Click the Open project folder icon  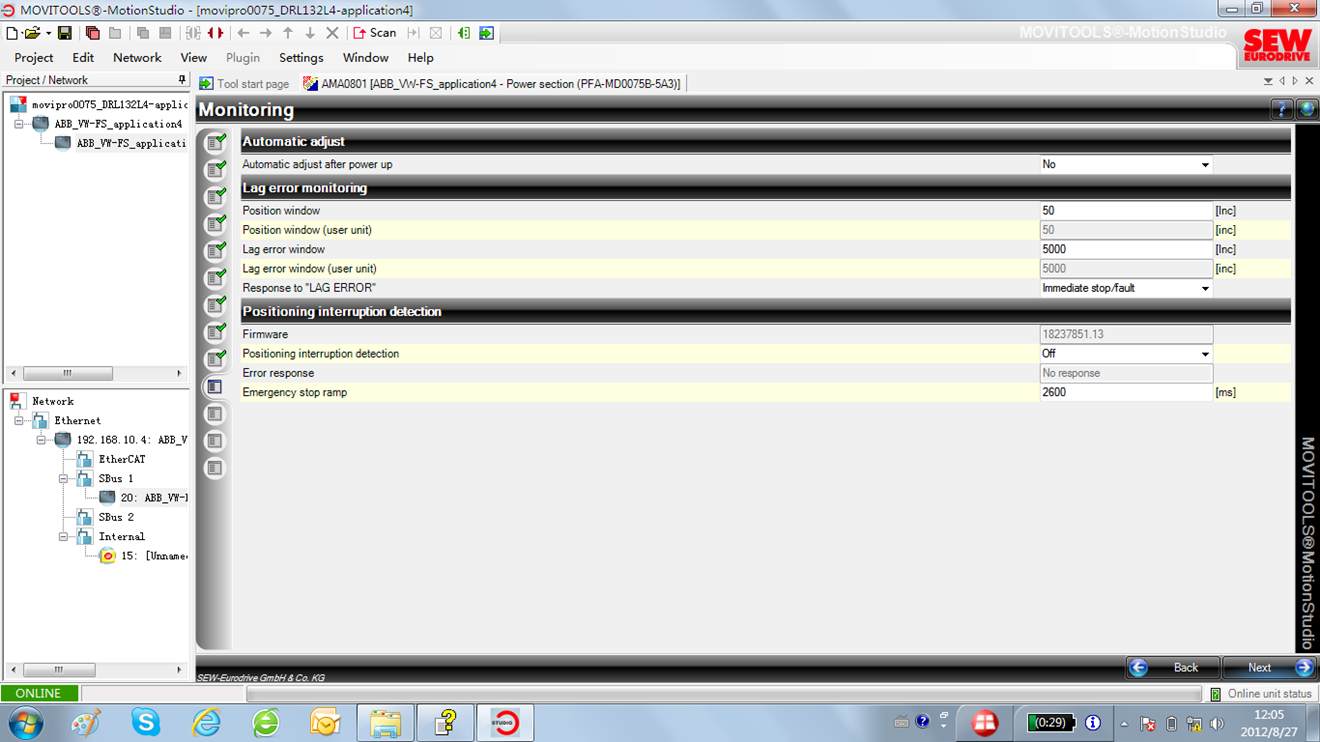click(x=33, y=33)
